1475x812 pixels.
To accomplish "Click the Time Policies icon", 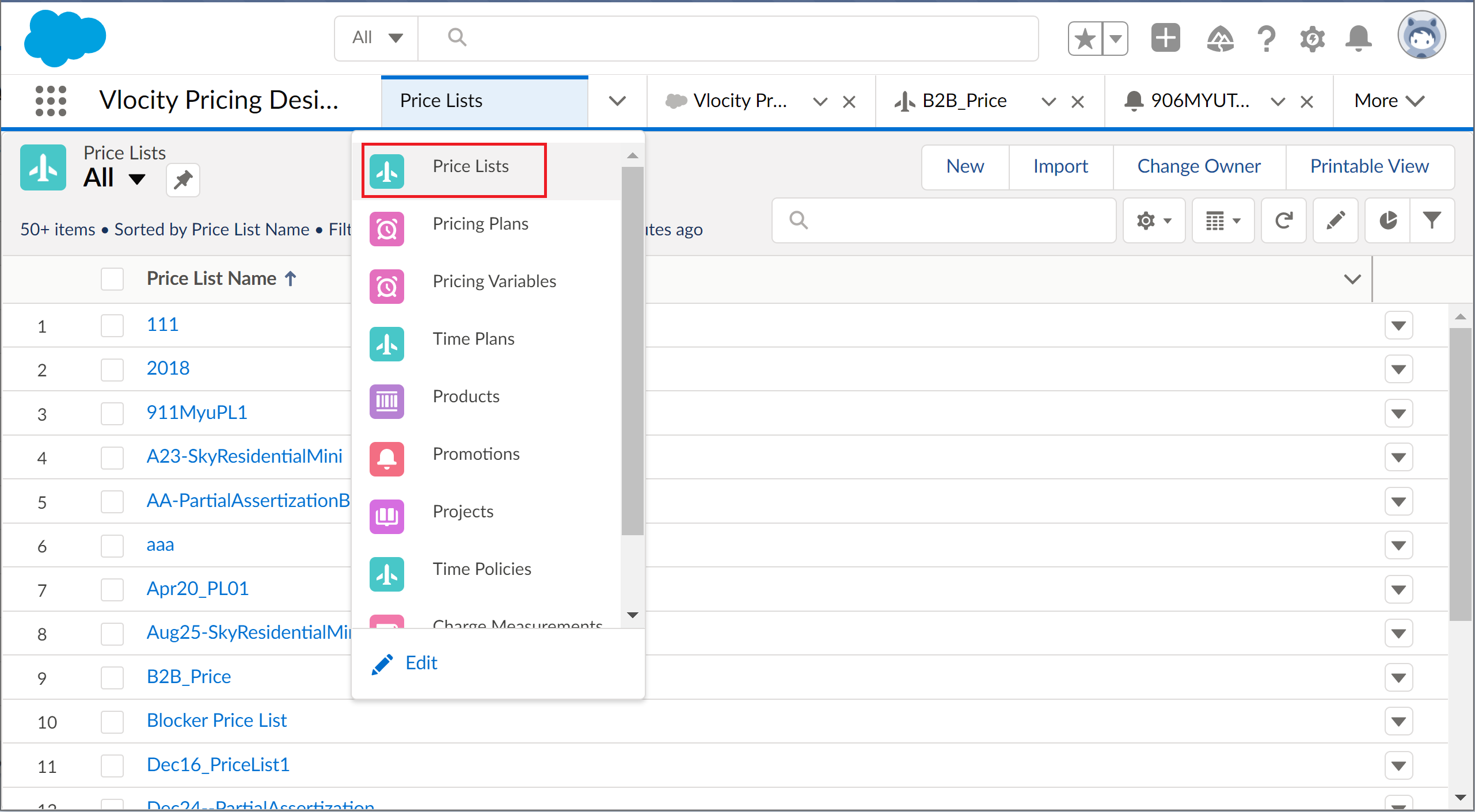I will [x=387, y=574].
